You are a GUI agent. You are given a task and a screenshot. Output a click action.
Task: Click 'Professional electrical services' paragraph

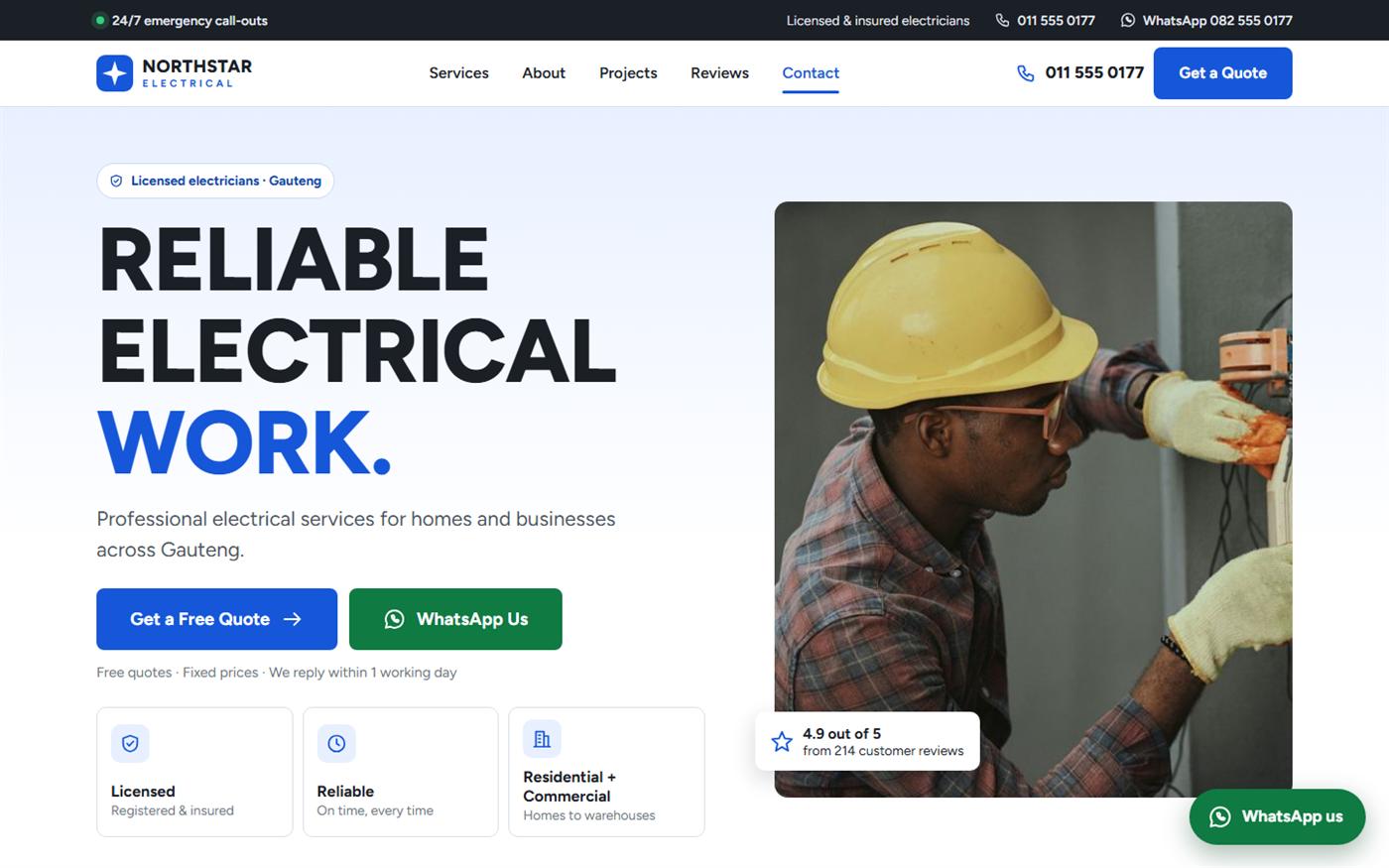[x=356, y=534]
